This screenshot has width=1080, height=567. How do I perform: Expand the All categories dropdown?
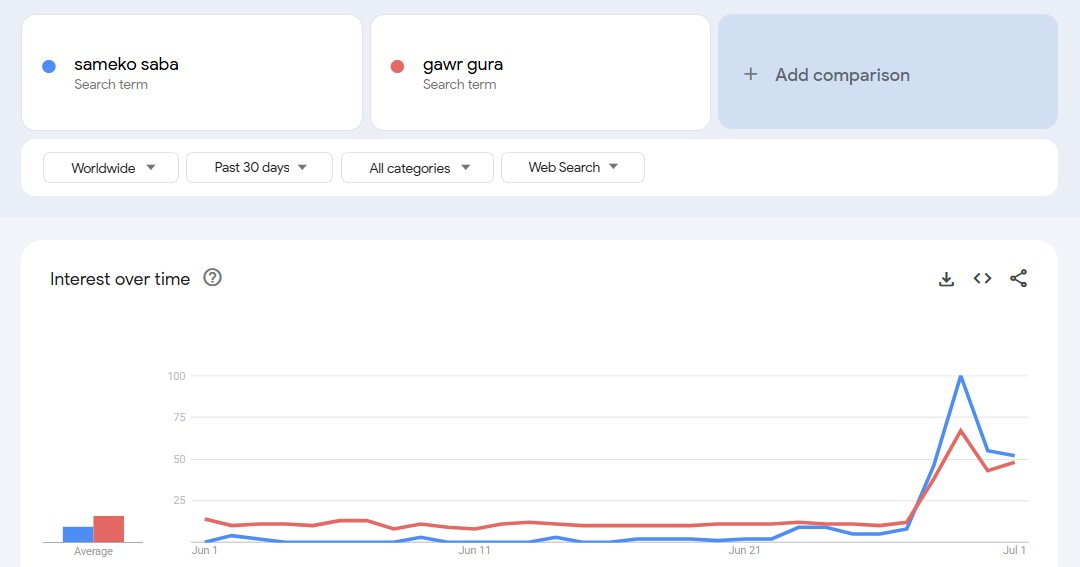(417, 167)
